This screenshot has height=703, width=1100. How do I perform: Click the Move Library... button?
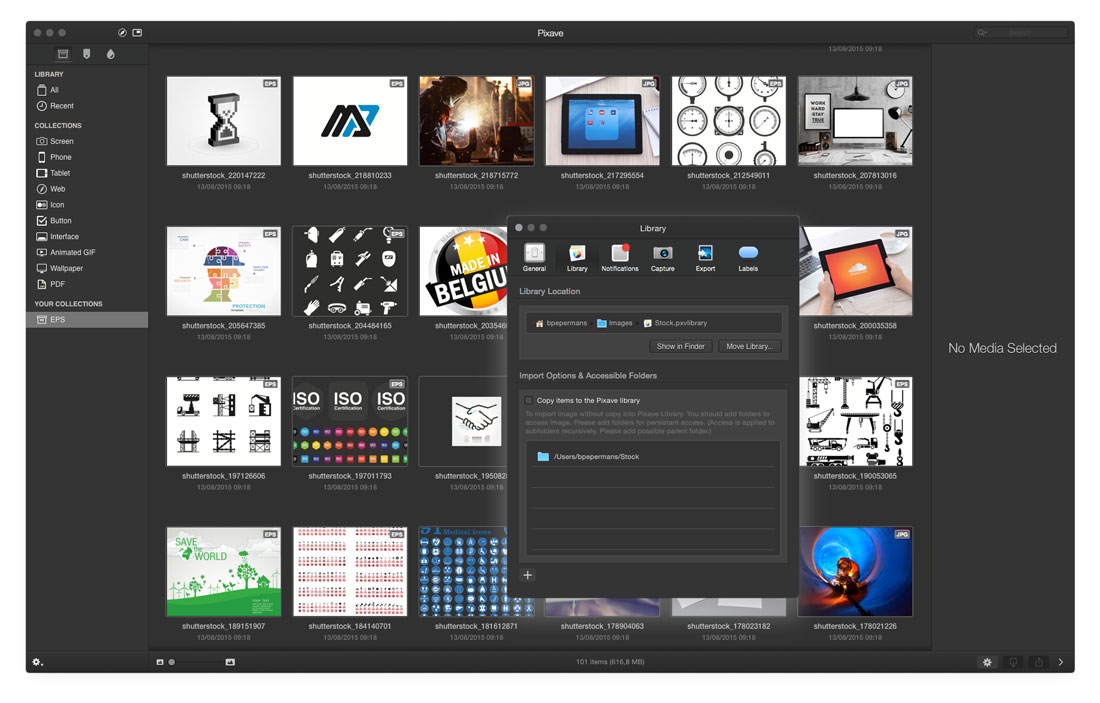[749, 347]
